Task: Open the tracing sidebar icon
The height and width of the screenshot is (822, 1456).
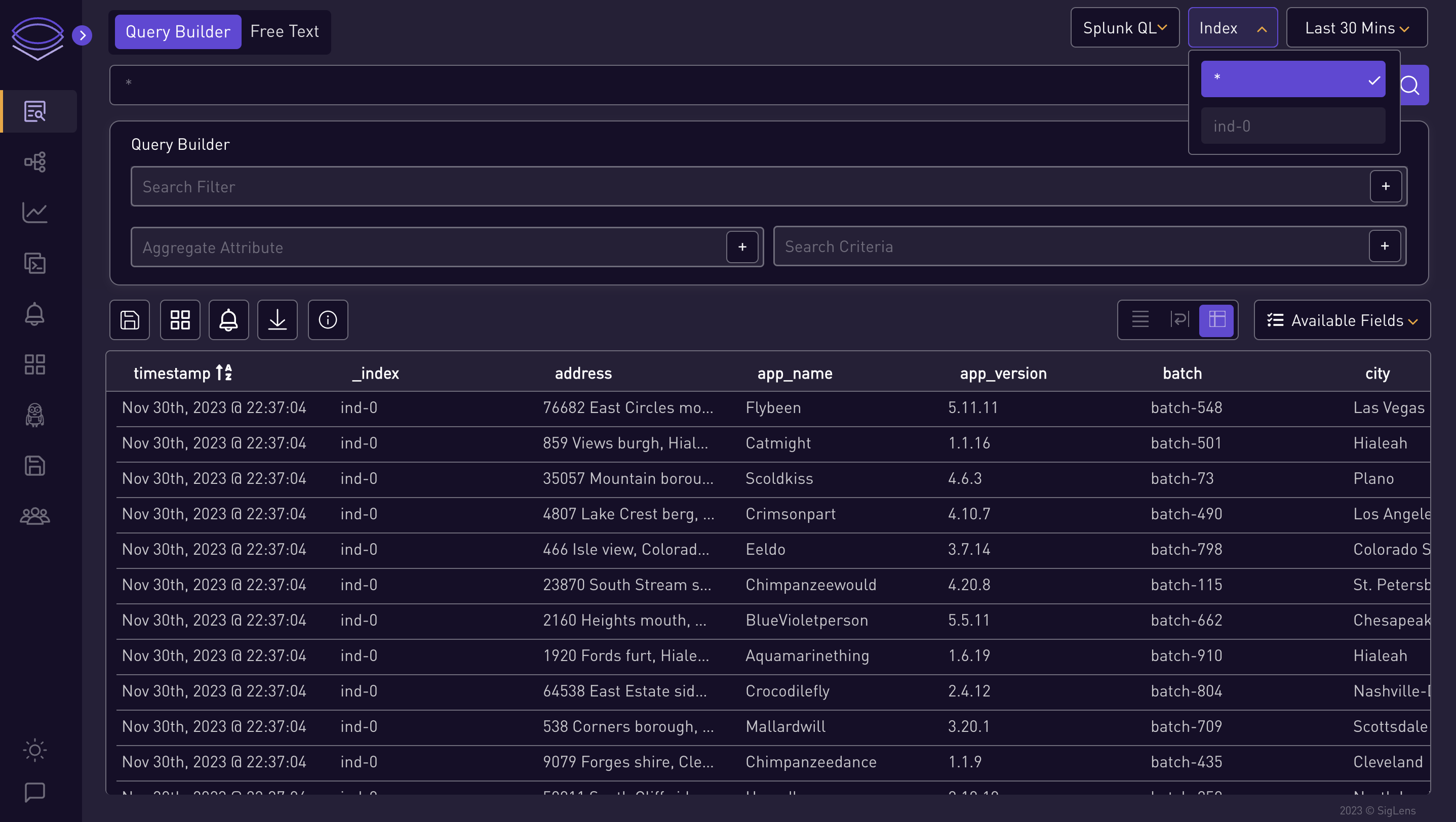Action: (x=35, y=162)
